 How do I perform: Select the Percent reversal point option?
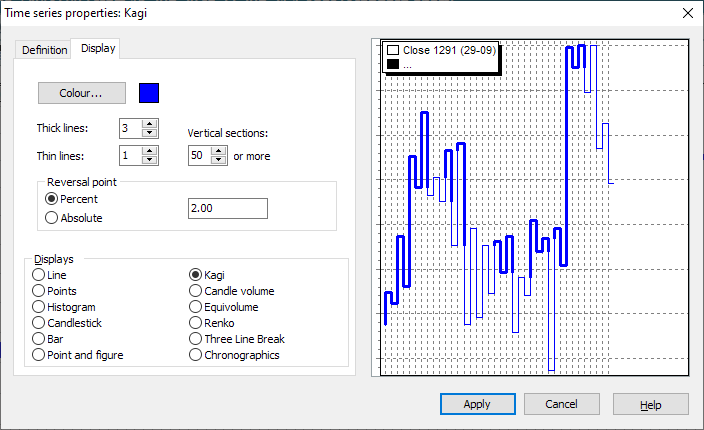pos(52,199)
